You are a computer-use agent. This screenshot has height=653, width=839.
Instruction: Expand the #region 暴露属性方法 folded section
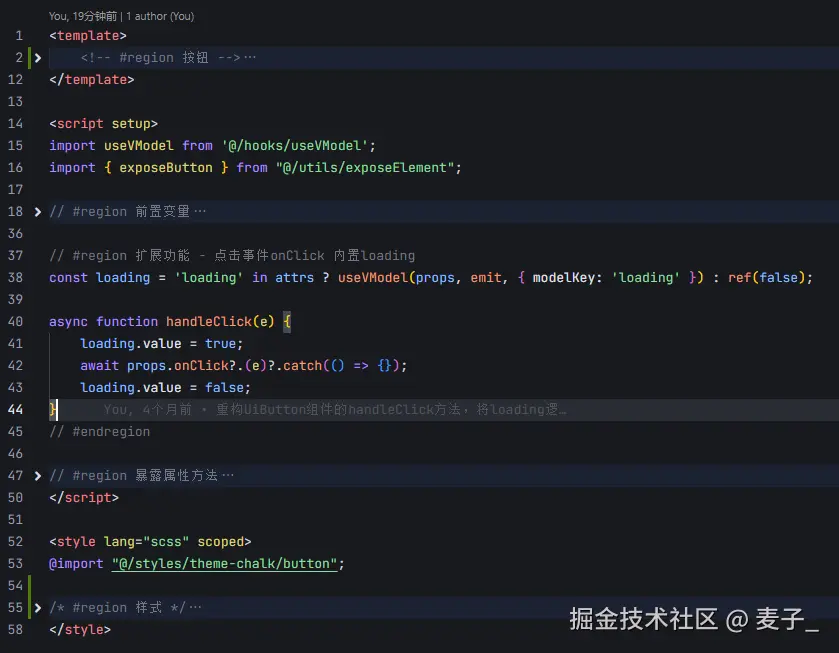coord(37,475)
